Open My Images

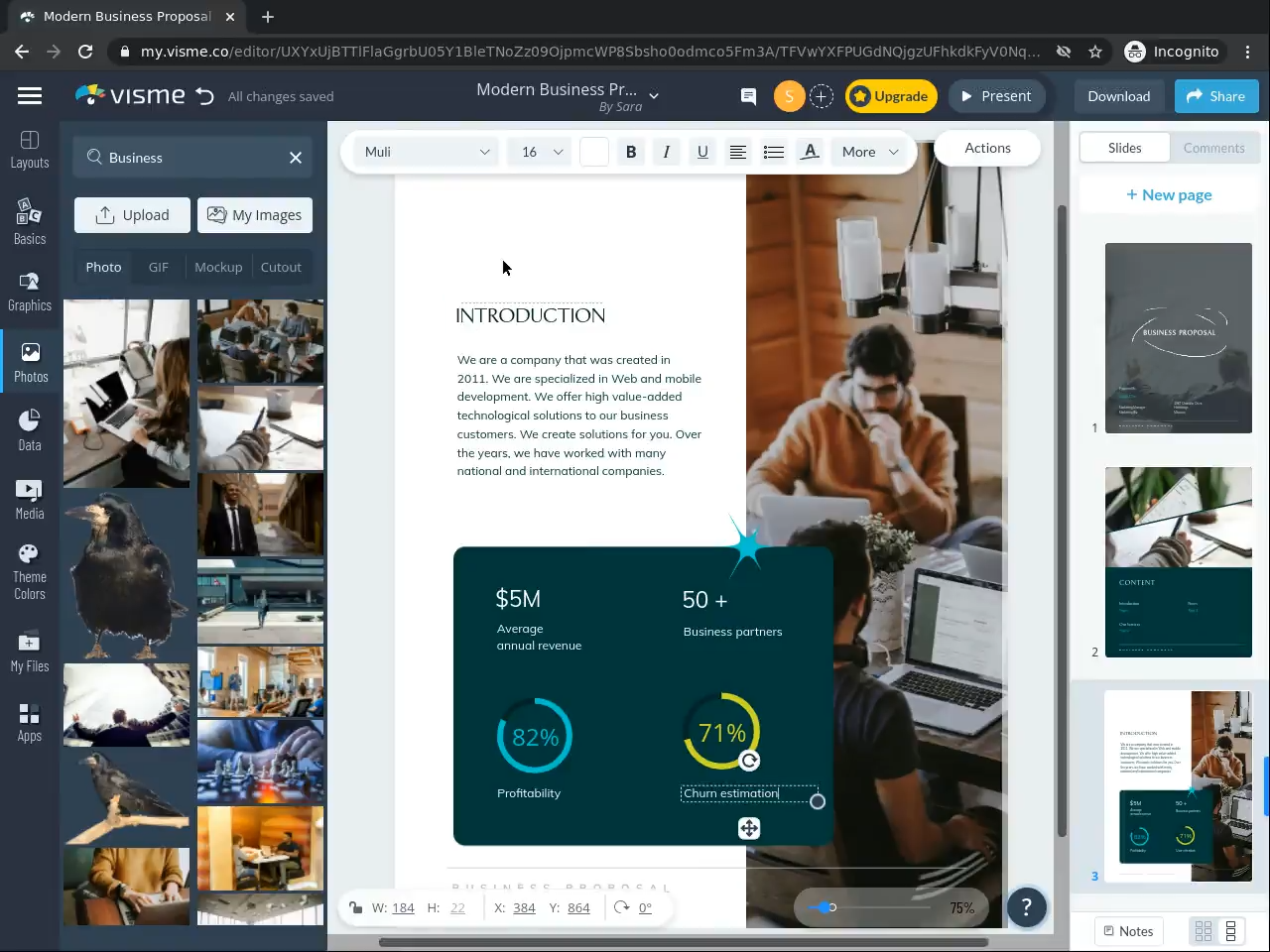255,215
